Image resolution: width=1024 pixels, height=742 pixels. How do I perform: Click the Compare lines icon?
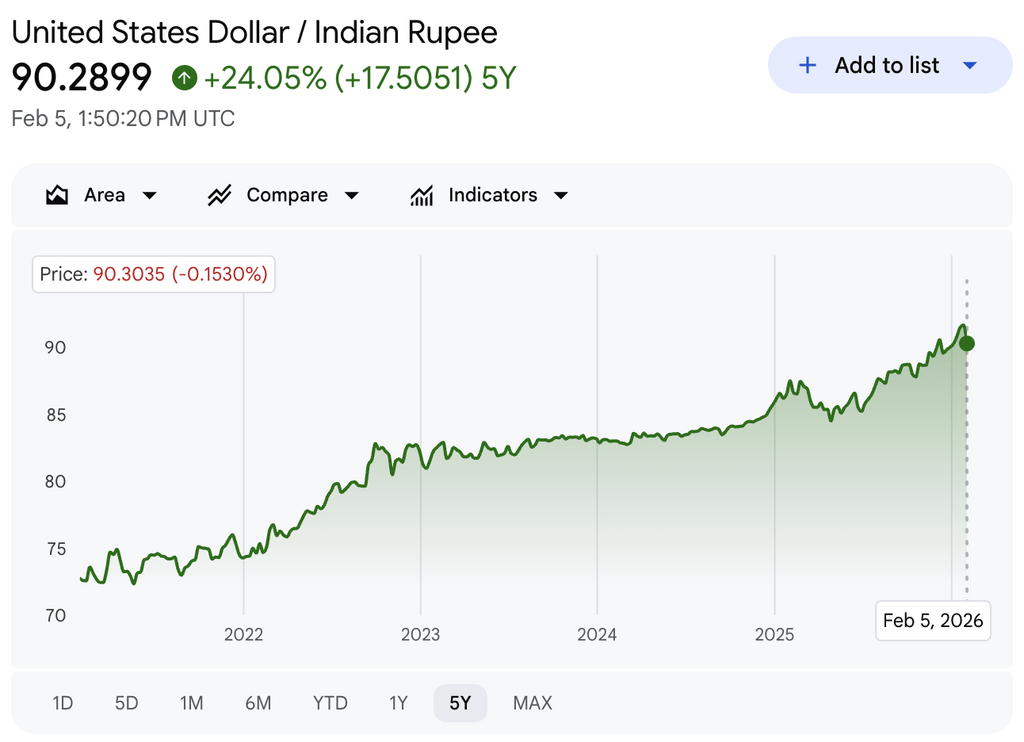tap(220, 195)
